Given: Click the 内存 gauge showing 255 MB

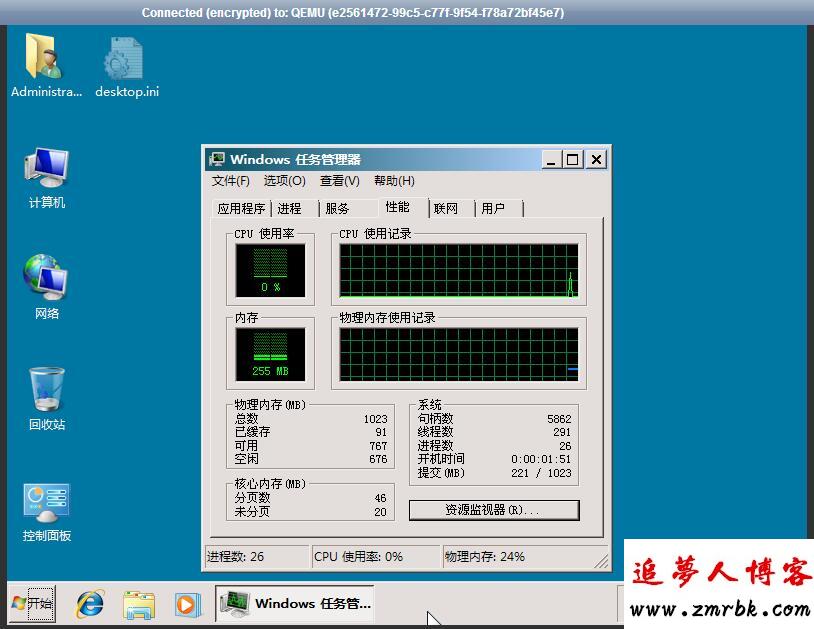Looking at the screenshot, I should 270,355.
